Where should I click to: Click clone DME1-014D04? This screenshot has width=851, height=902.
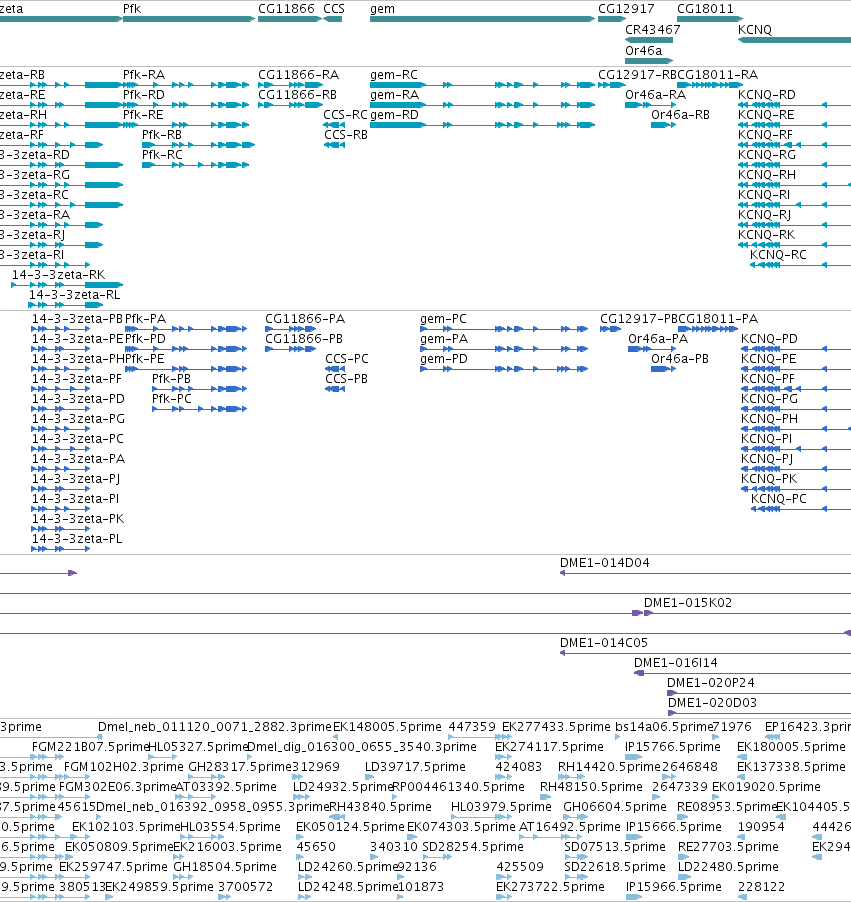605,563
